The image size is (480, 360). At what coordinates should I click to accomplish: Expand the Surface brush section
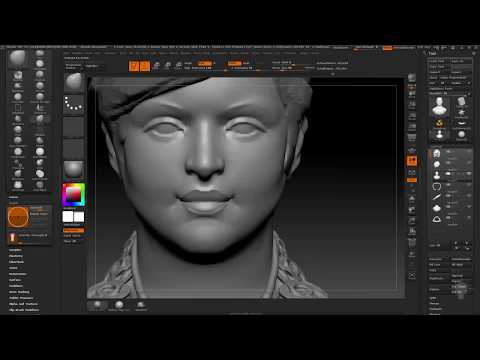click(15, 280)
